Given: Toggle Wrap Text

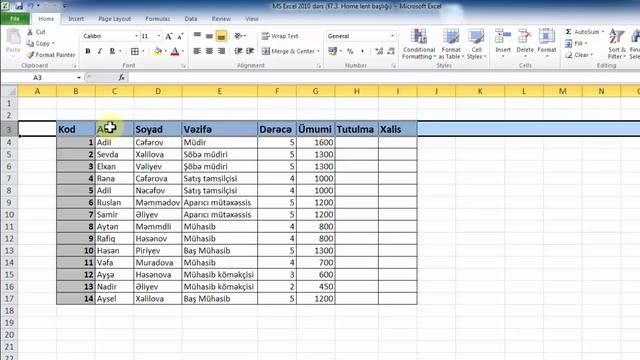Looking at the screenshot, I should 280,36.
